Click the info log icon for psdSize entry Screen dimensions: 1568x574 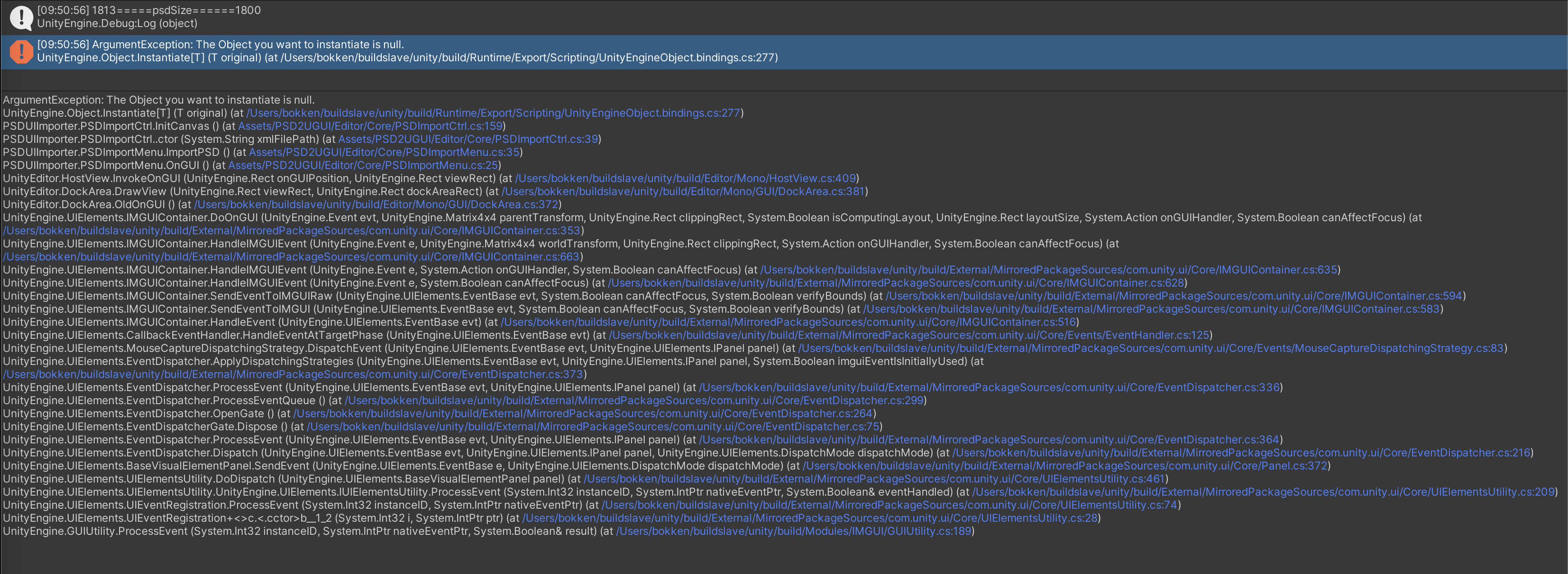(x=21, y=17)
